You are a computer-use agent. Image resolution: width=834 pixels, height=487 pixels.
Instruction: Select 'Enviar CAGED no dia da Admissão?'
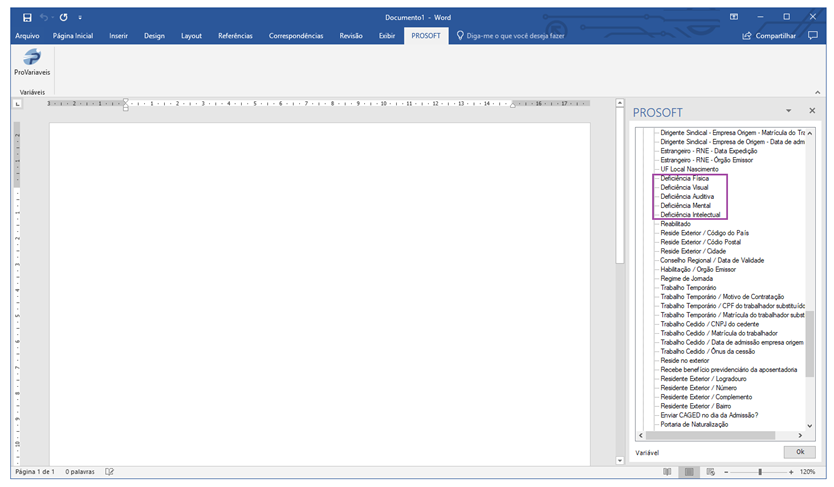709,415
